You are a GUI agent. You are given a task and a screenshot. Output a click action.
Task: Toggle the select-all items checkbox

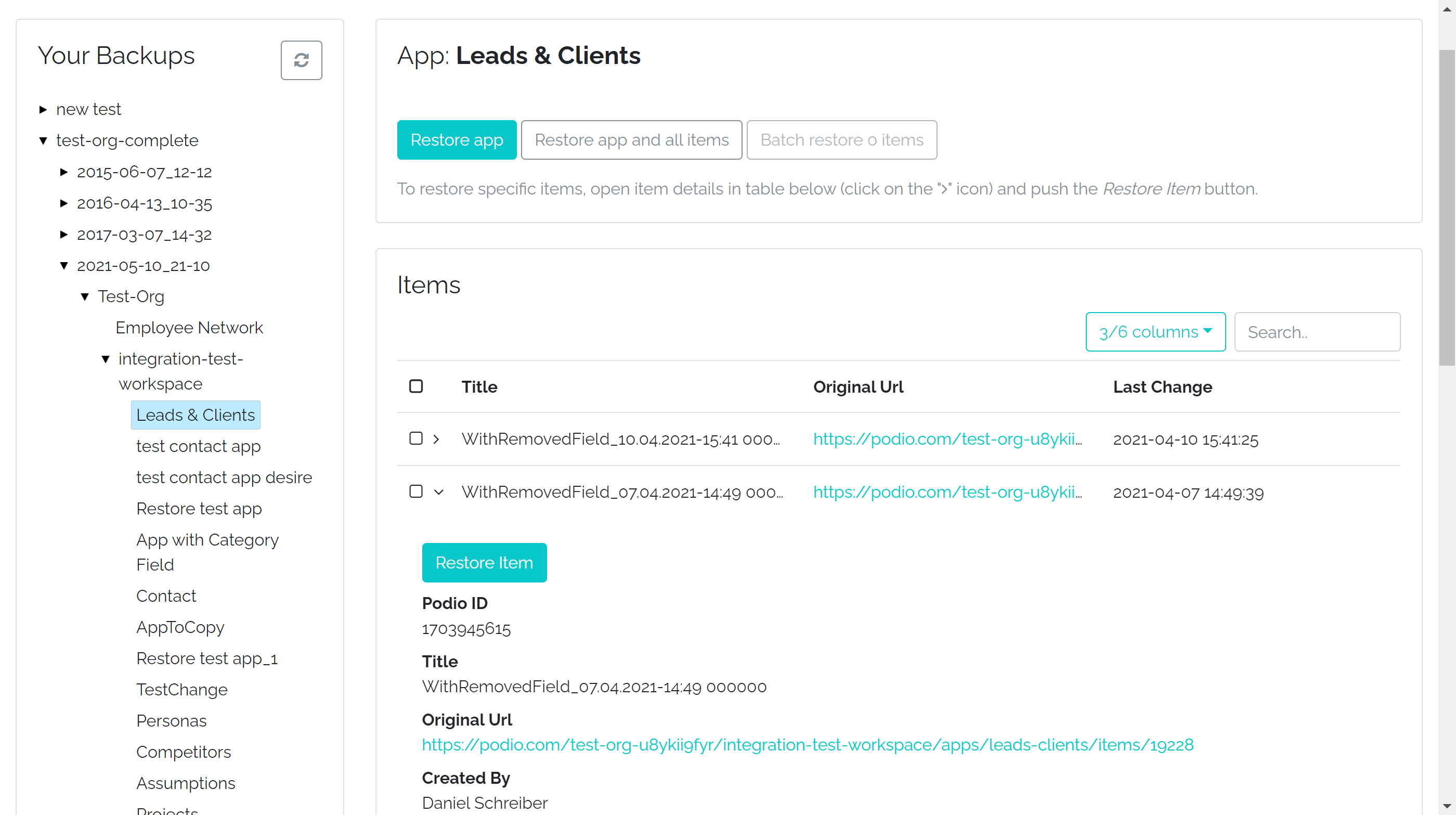pos(416,386)
